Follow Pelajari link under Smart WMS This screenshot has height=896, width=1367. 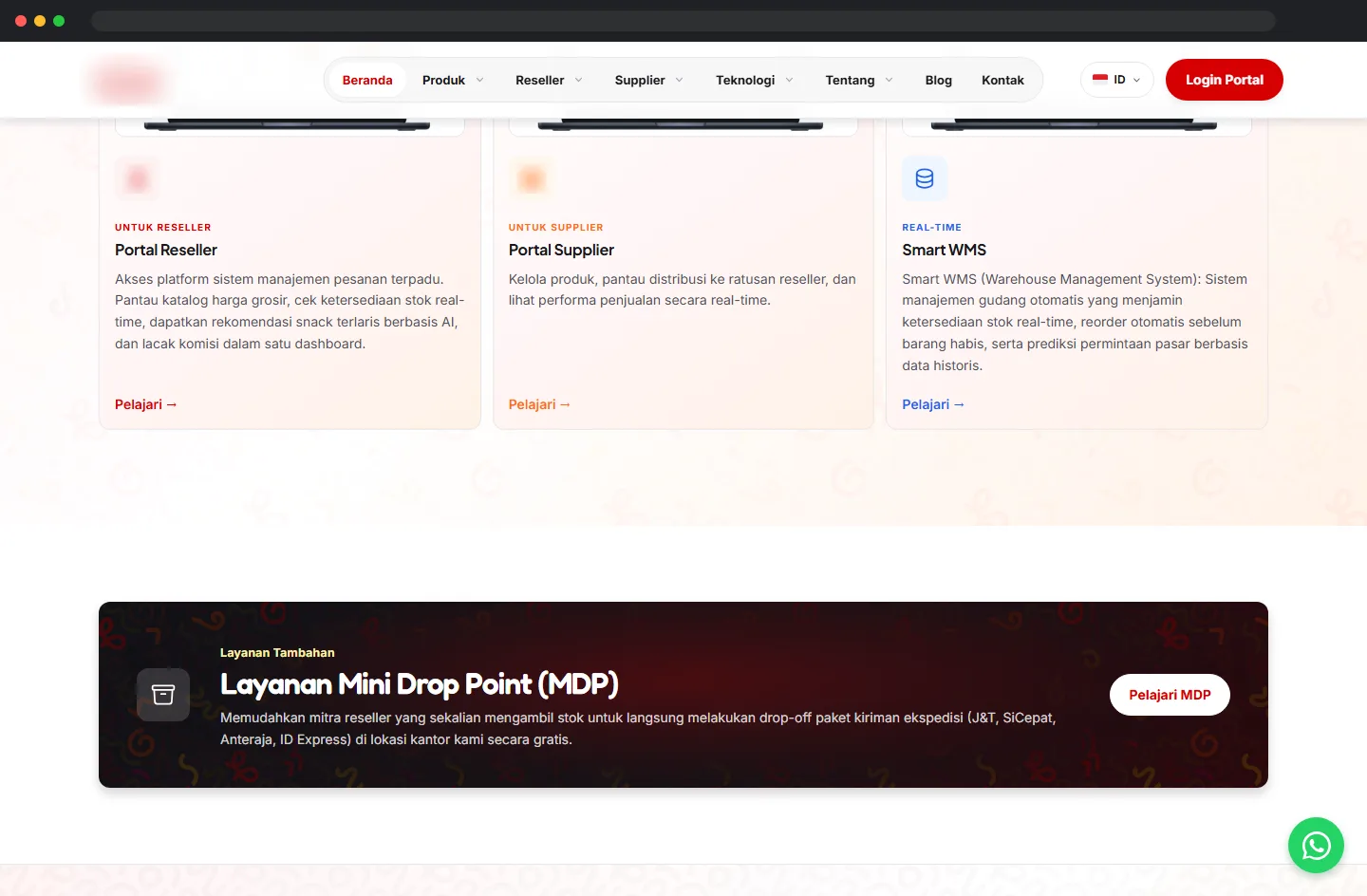pyautogui.click(x=933, y=404)
